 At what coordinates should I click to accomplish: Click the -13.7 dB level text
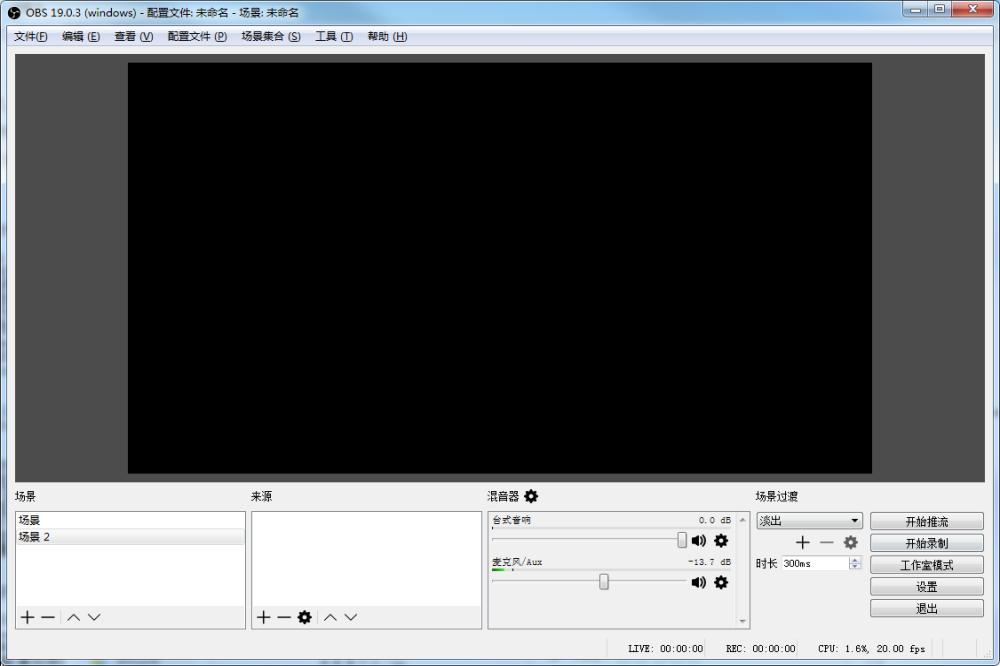click(709, 562)
